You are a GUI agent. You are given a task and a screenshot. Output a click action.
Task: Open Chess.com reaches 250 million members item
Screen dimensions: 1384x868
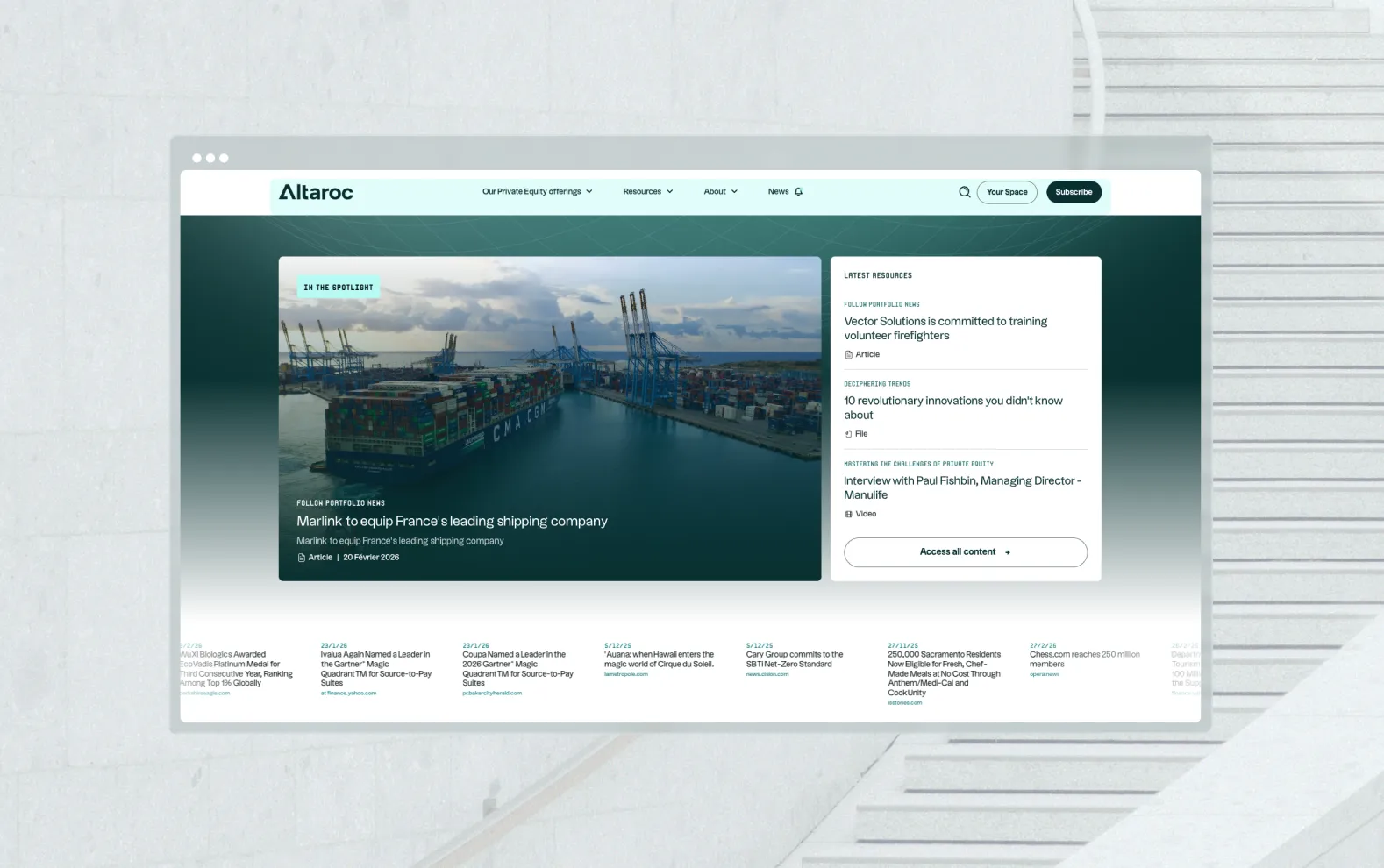pos(1085,659)
